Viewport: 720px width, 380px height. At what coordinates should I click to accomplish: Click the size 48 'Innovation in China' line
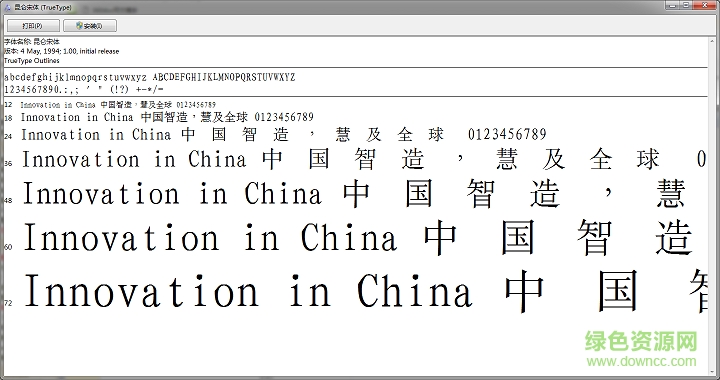[x=354, y=193]
